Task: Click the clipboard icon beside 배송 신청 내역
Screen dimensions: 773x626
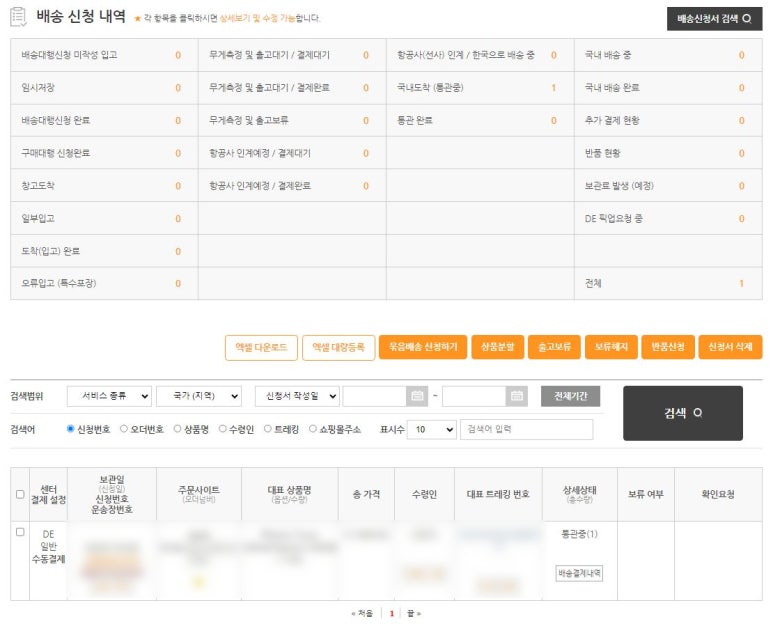Action: [19, 17]
